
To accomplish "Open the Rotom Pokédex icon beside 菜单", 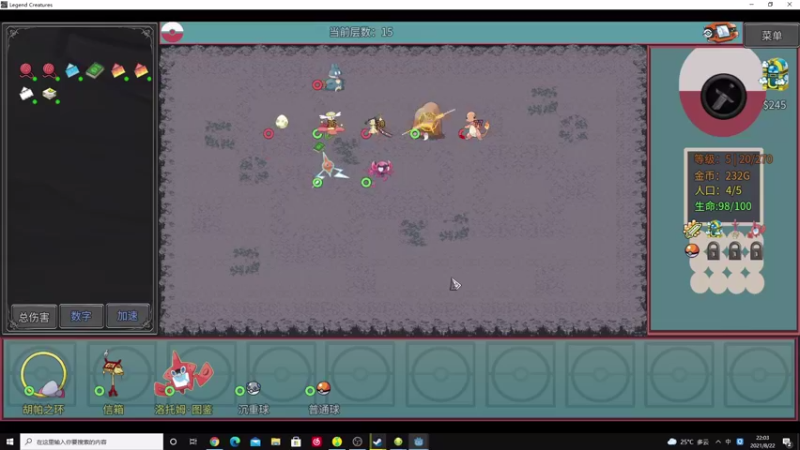I will click(x=720, y=33).
